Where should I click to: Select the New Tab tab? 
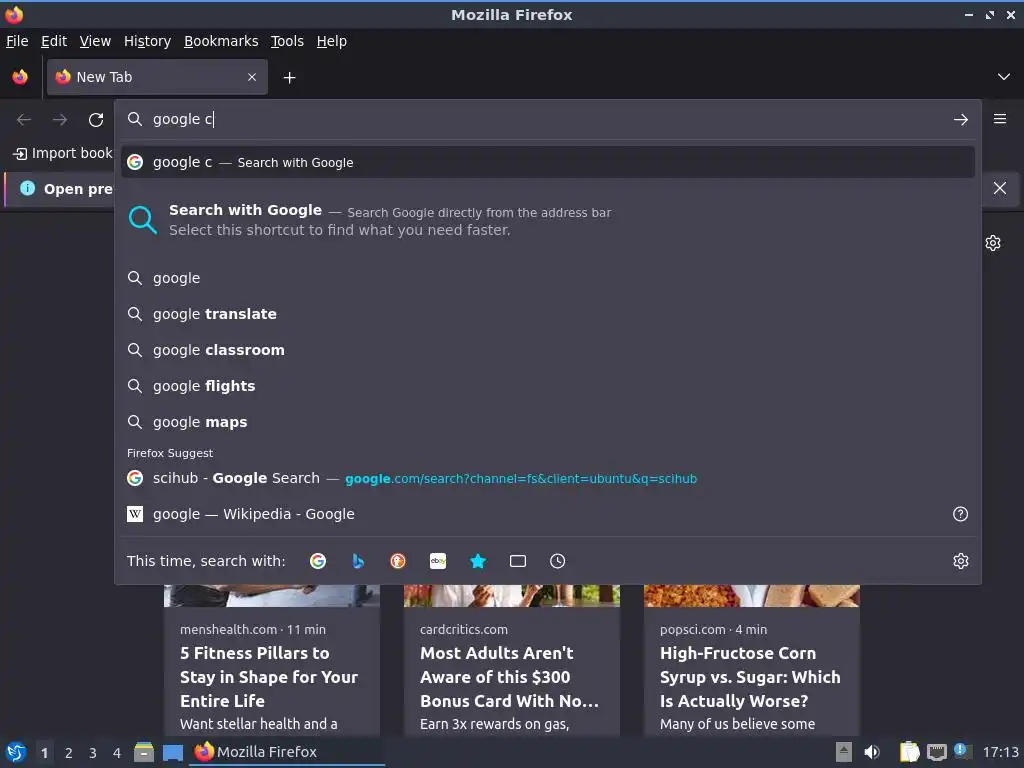point(157,77)
